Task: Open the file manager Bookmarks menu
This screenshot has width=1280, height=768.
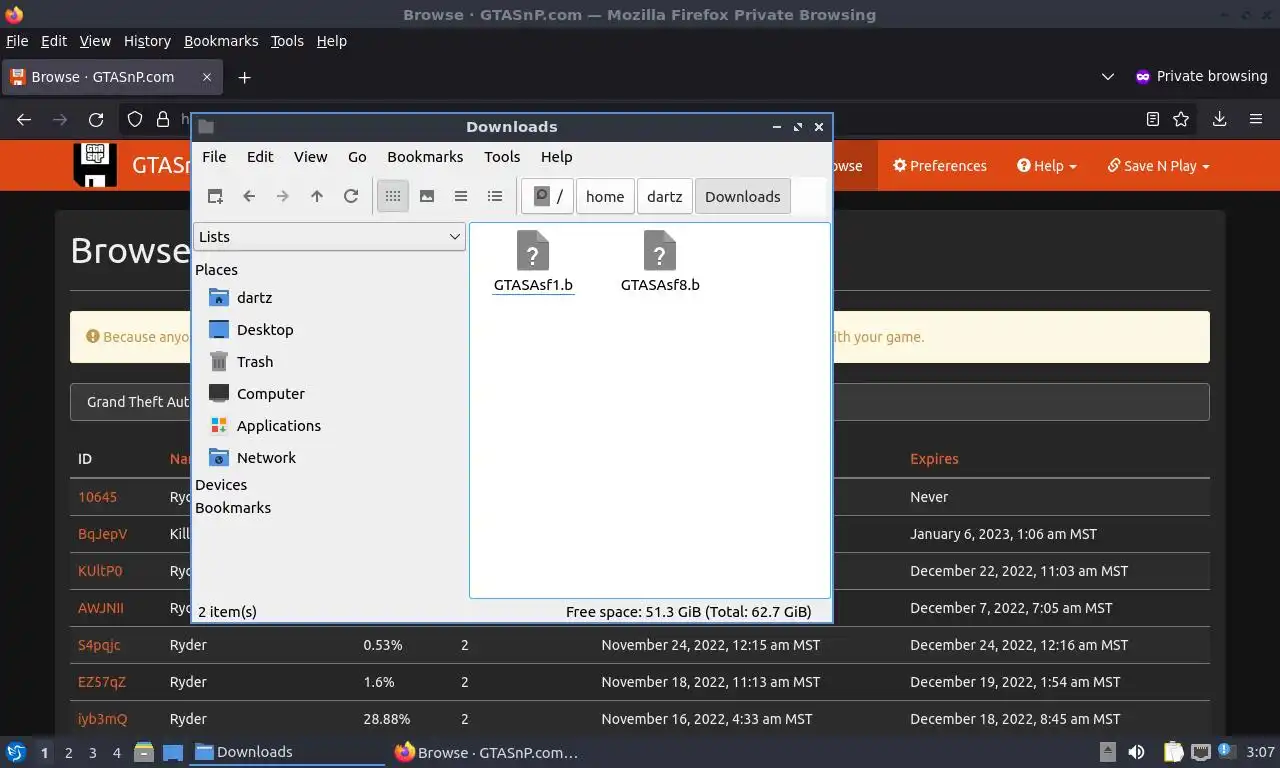Action: tap(425, 157)
